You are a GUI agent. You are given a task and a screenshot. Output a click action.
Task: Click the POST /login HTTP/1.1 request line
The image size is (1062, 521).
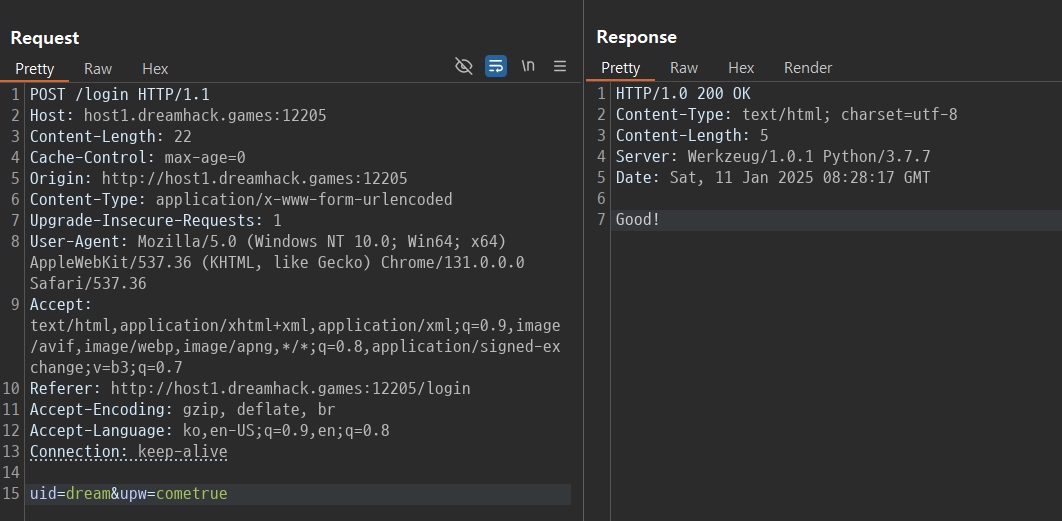(120, 94)
